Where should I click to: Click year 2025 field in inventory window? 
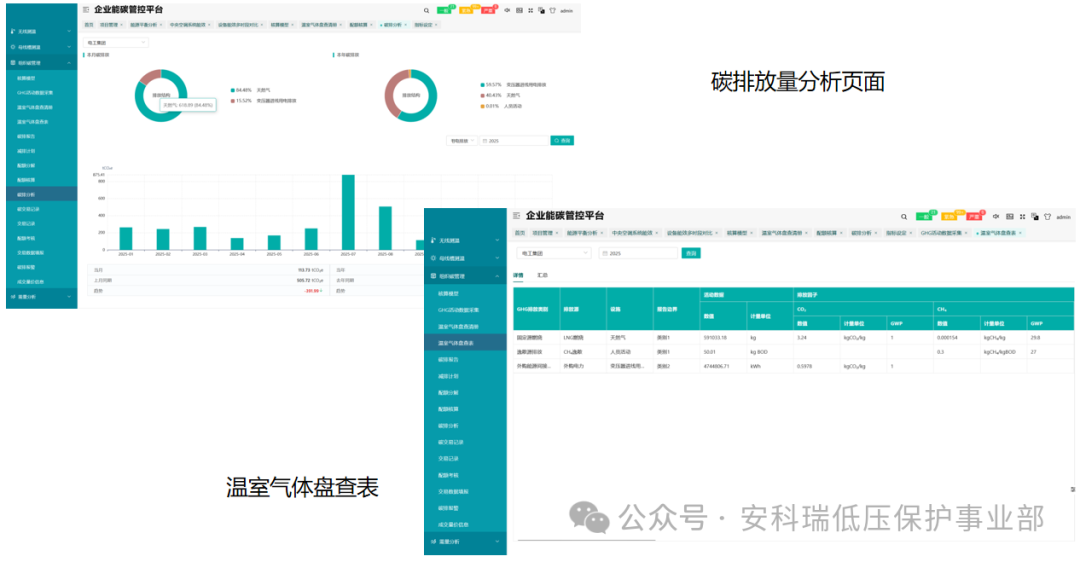pyautogui.click(x=638, y=253)
